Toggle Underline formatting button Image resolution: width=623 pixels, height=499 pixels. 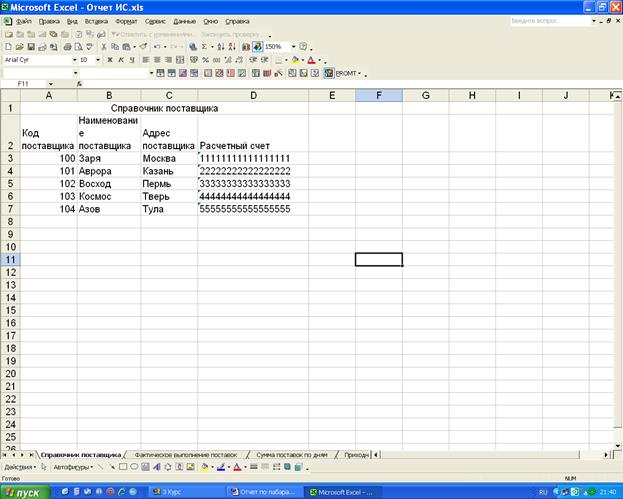[132, 60]
